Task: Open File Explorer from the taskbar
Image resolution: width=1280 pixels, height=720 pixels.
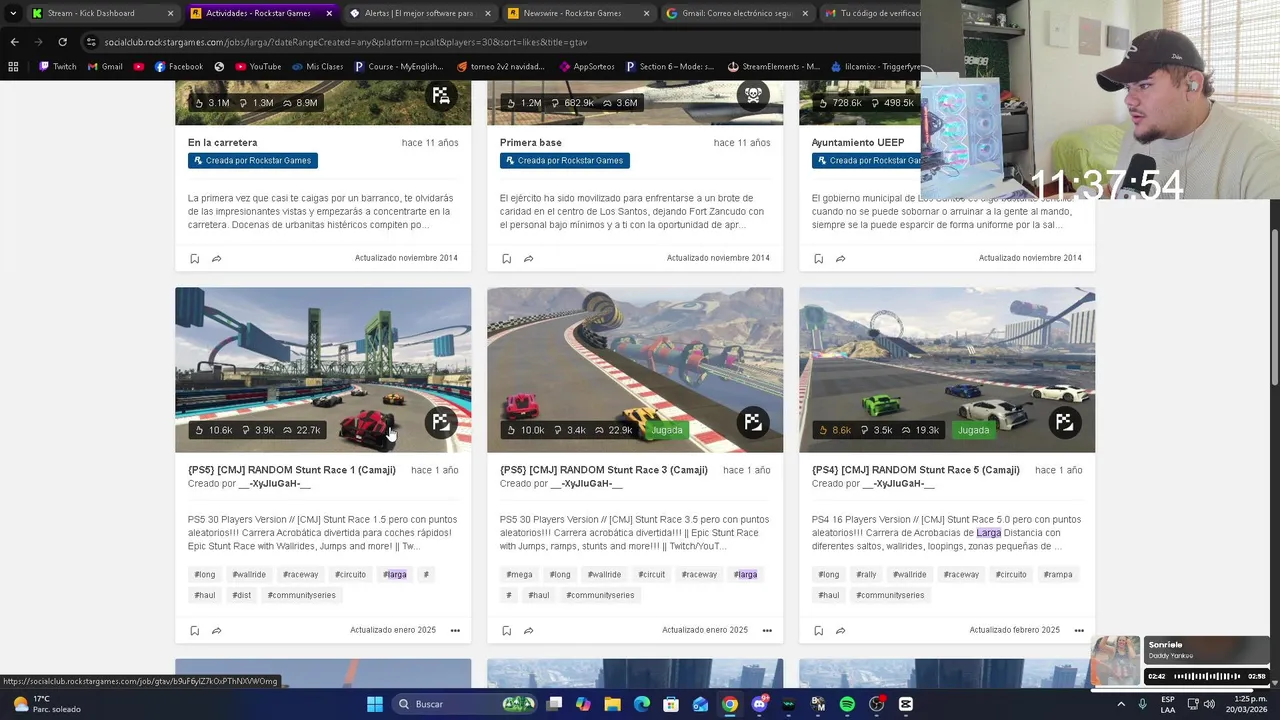Action: [612, 704]
